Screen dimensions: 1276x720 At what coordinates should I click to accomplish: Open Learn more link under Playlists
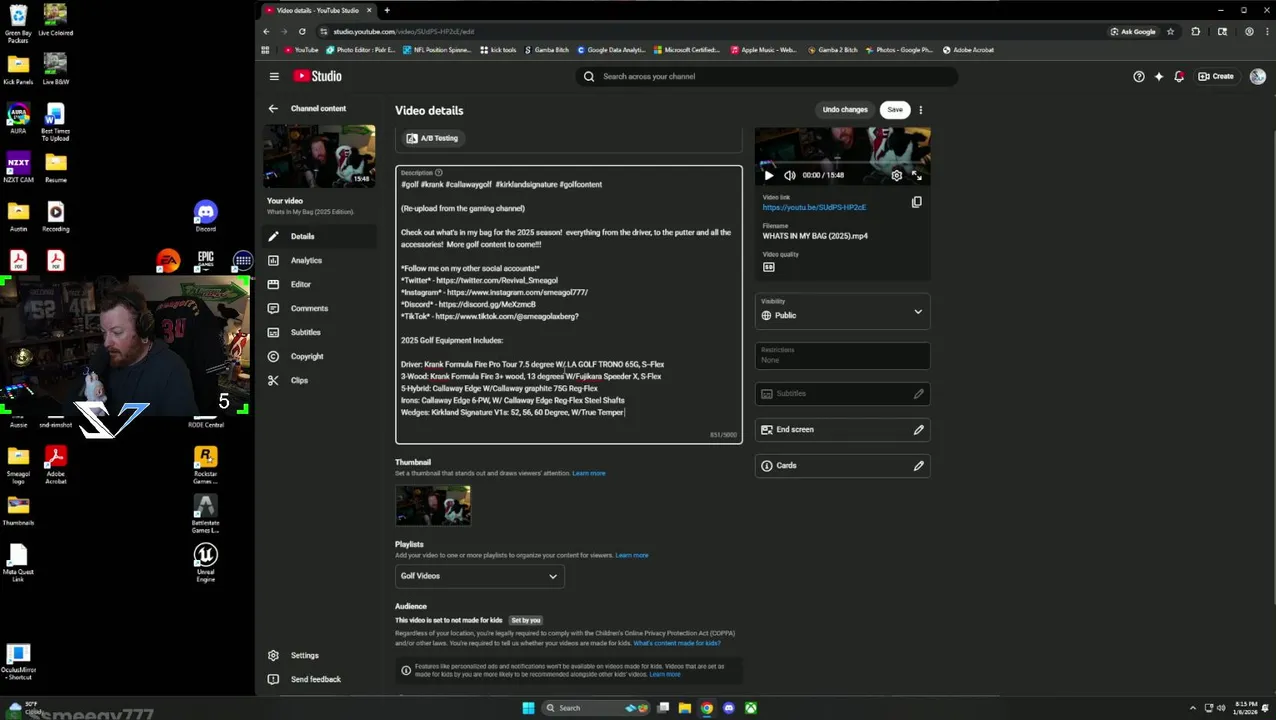pyautogui.click(x=632, y=555)
